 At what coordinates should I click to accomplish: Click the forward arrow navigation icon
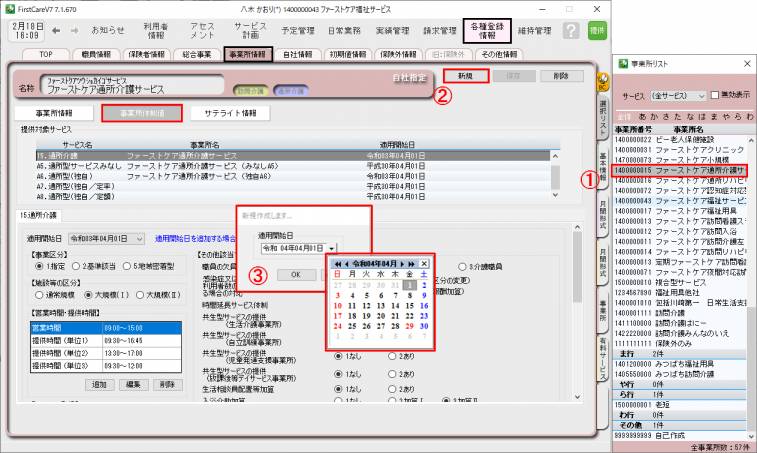pos(74,31)
